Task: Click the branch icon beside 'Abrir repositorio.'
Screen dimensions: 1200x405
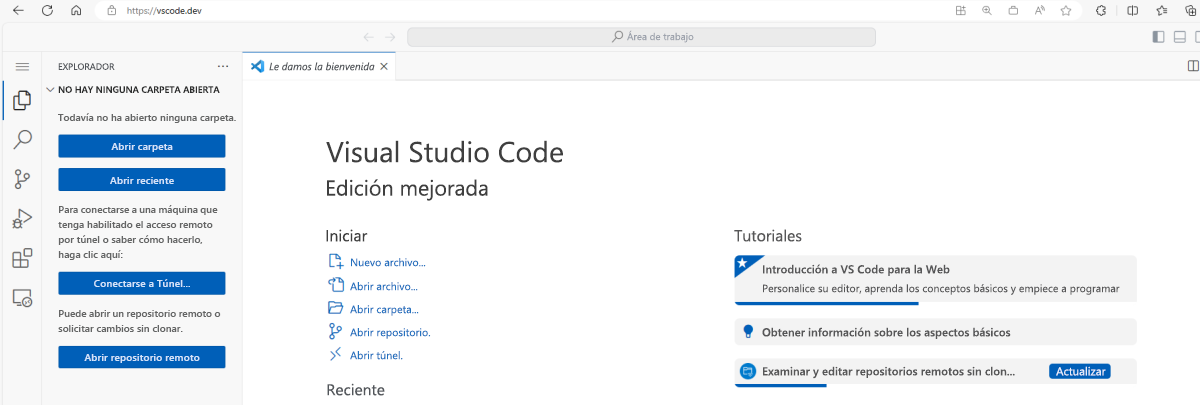Action: (336, 332)
